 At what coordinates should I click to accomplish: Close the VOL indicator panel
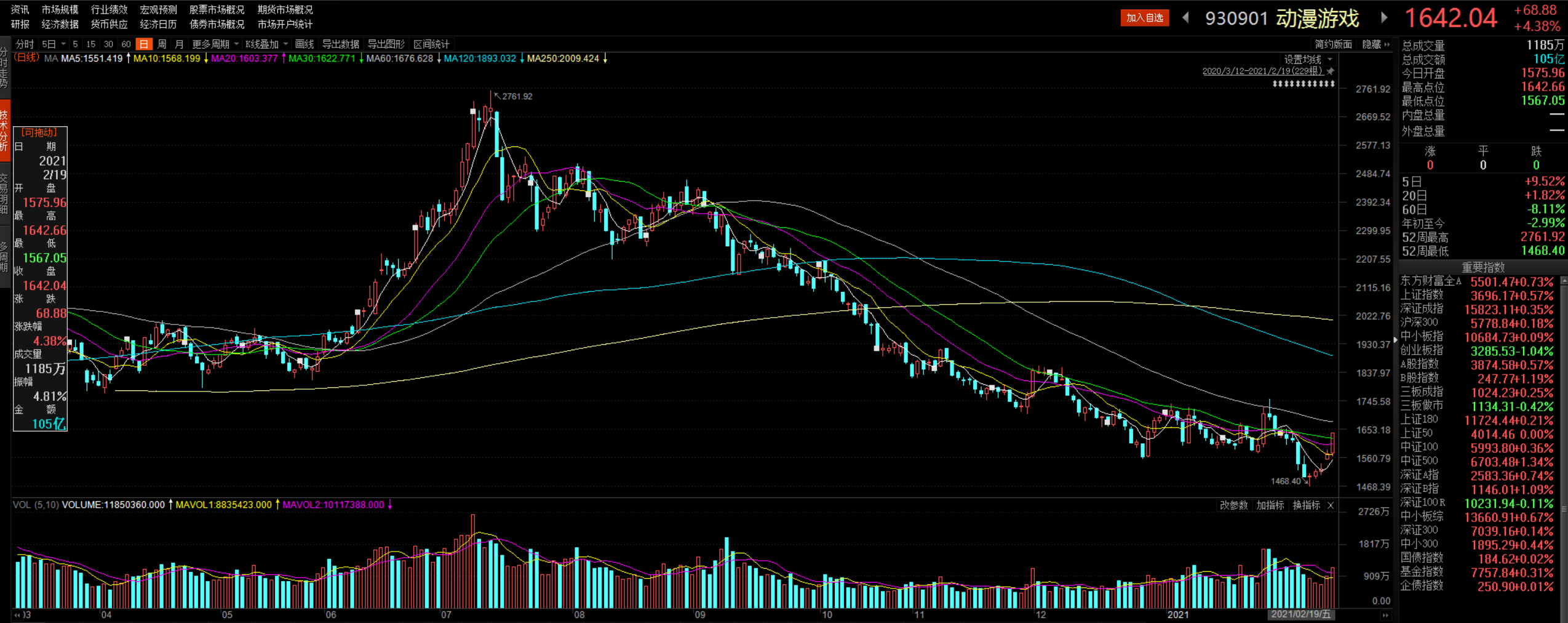pos(1331,505)
